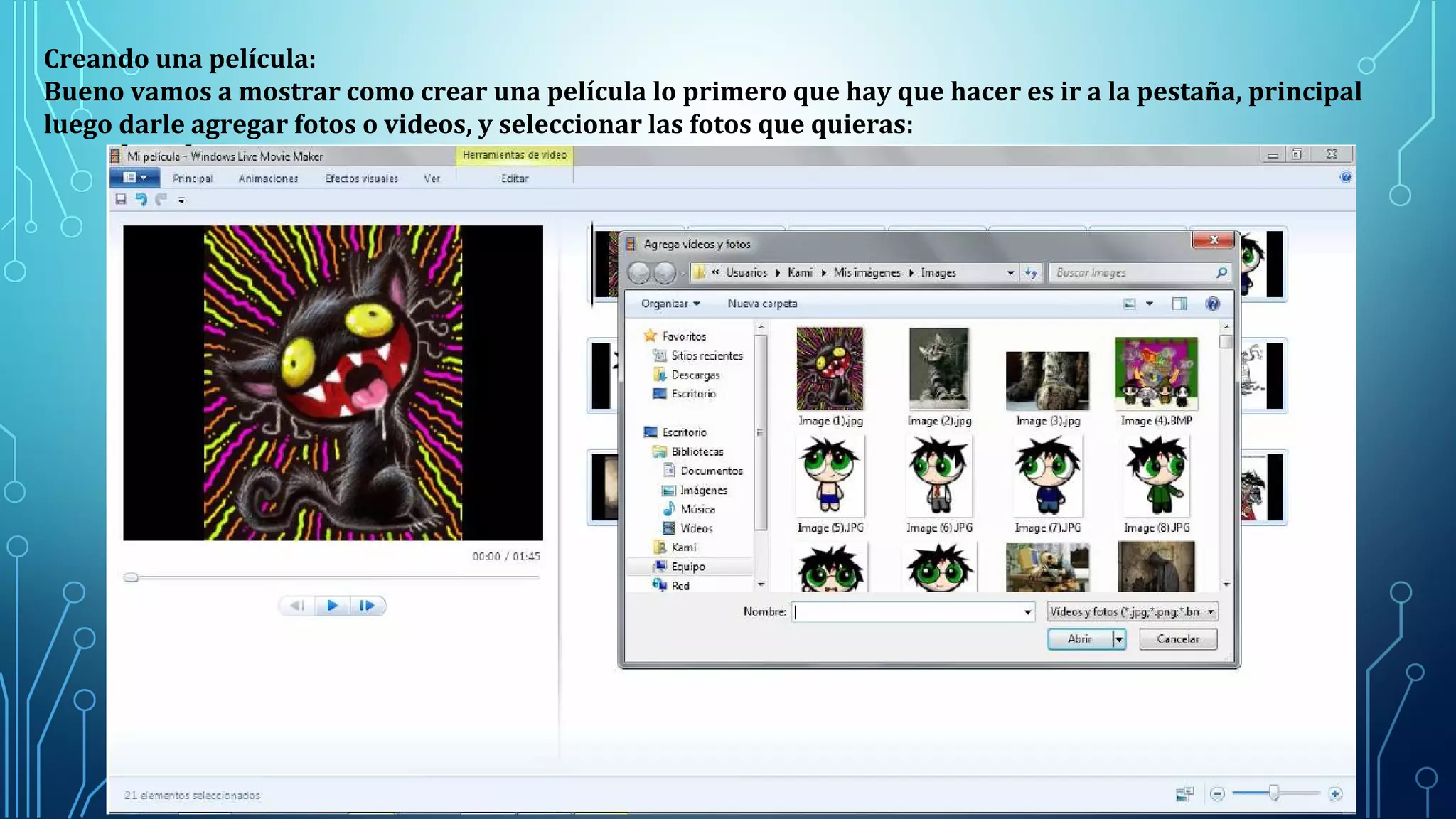The width and height of the screenshot is (1456, 819).
Task: Select Equipo in navigation pane
Action: click(687, 567)
